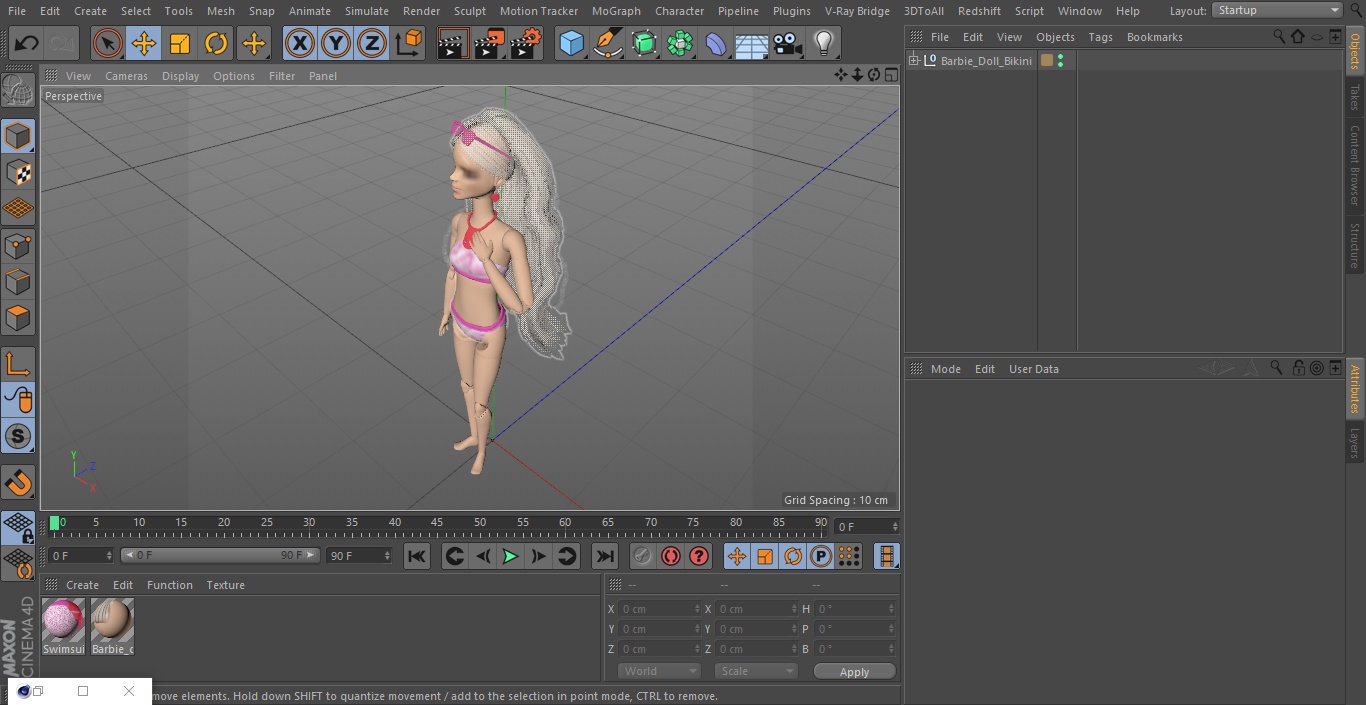Expand Barbie_Doll_Bikini object tree

[x=913, y=61]
